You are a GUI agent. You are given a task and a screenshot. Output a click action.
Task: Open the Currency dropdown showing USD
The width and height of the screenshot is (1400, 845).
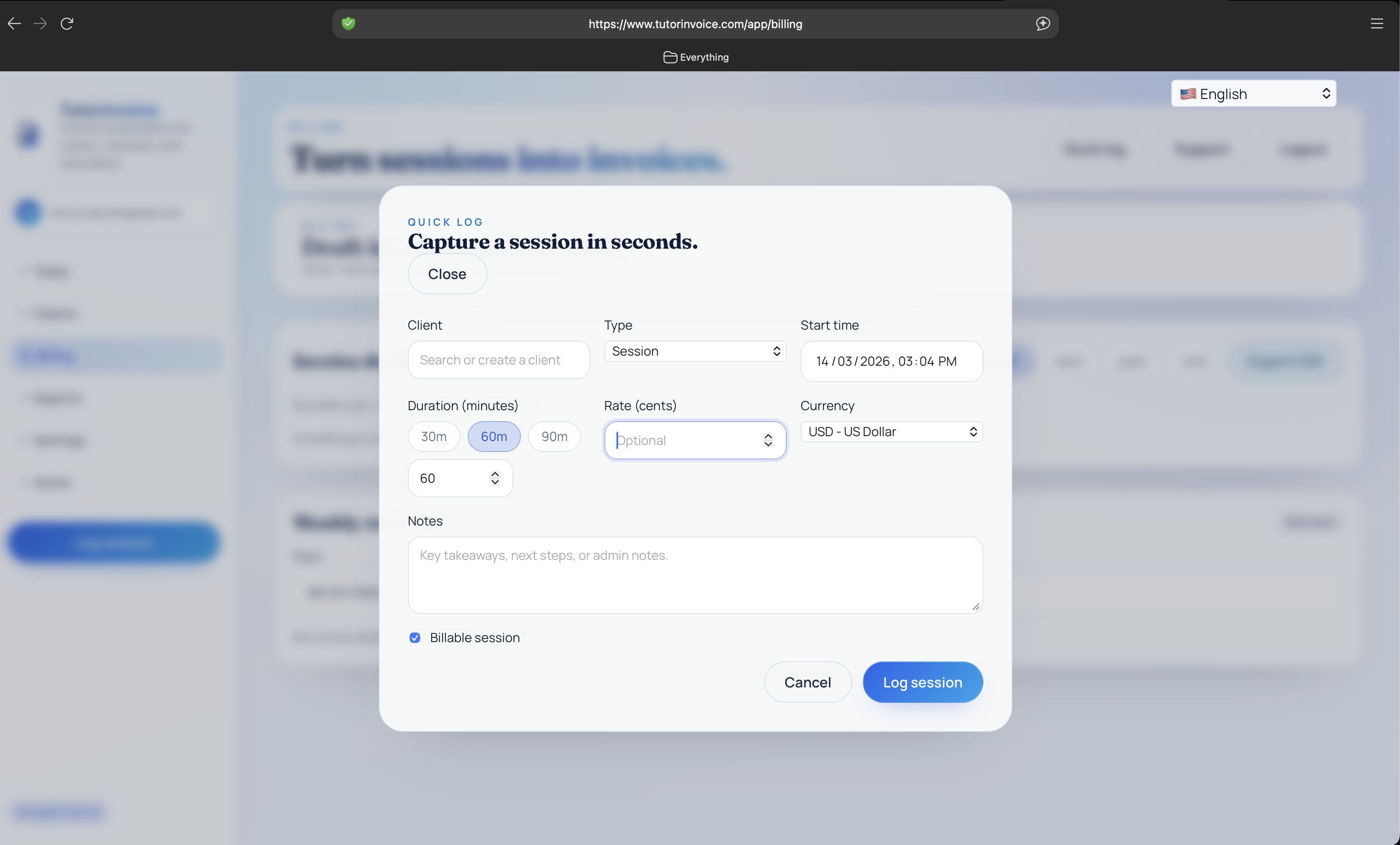pos(891,431)
